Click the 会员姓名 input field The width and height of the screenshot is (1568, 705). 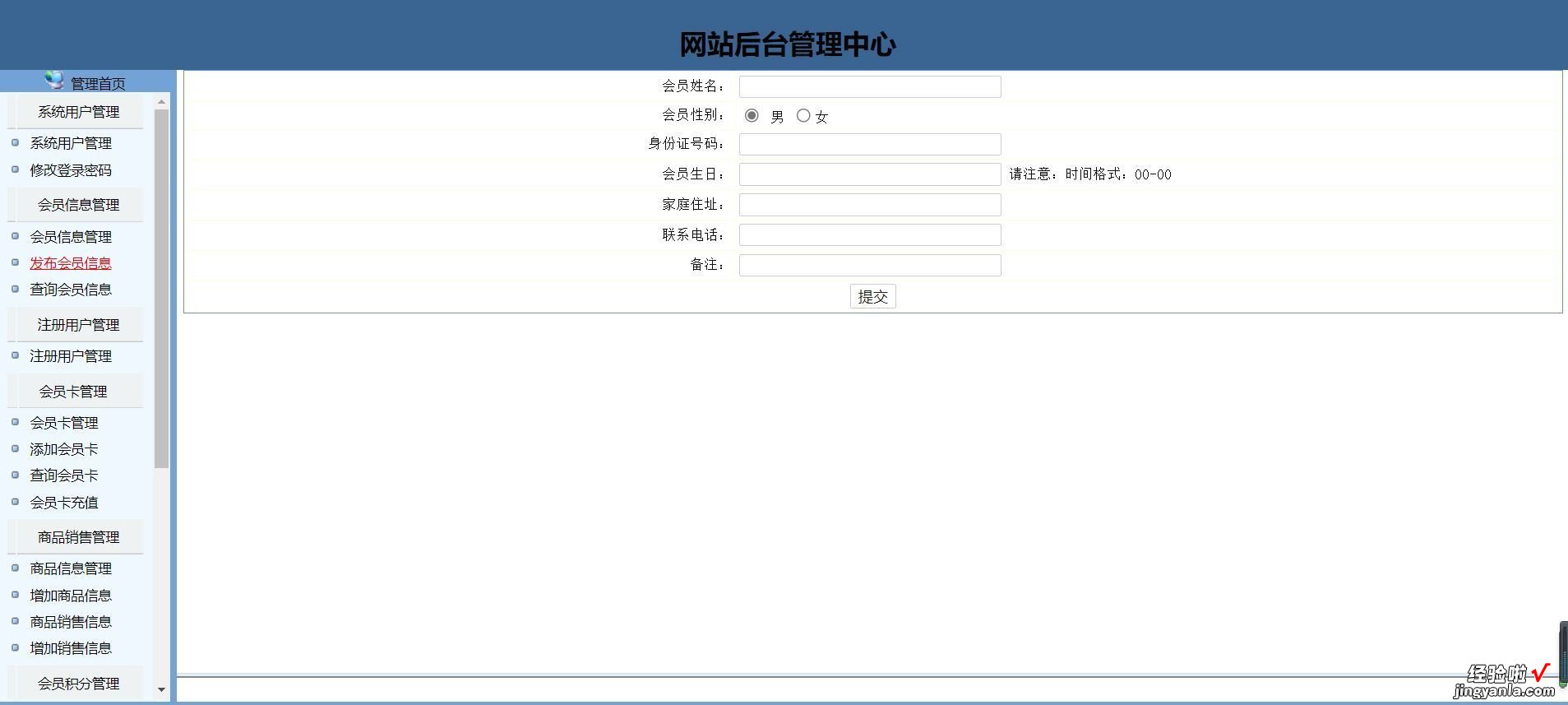point(870,86)
